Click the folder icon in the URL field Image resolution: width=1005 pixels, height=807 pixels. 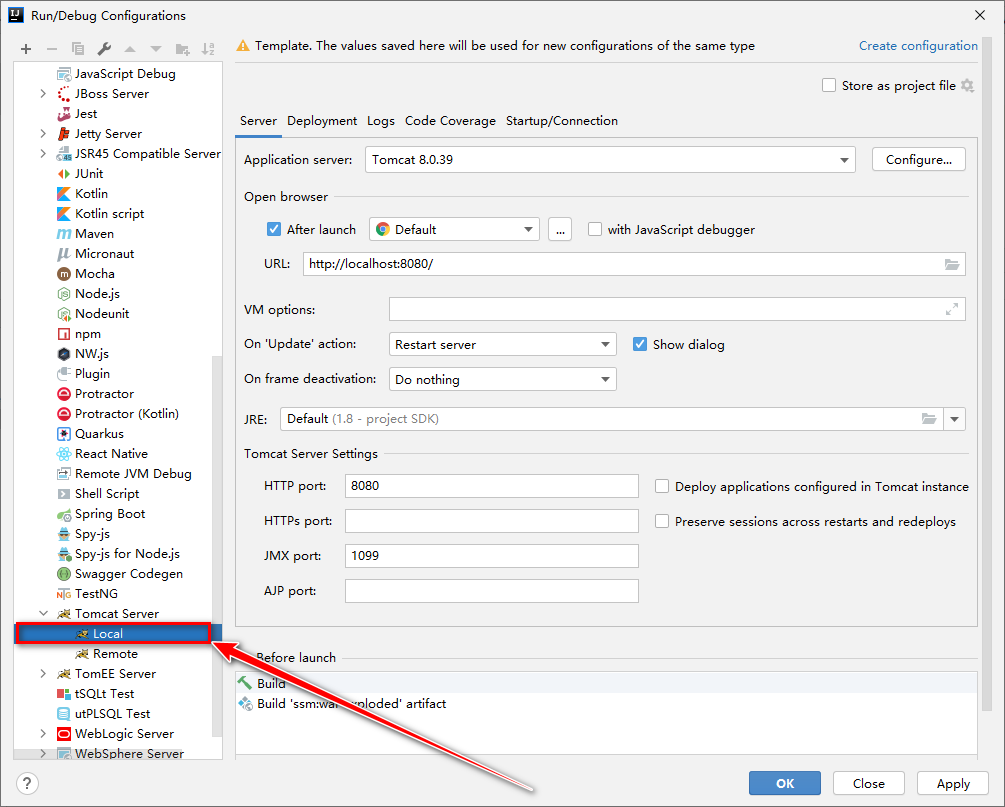[952, 264]
